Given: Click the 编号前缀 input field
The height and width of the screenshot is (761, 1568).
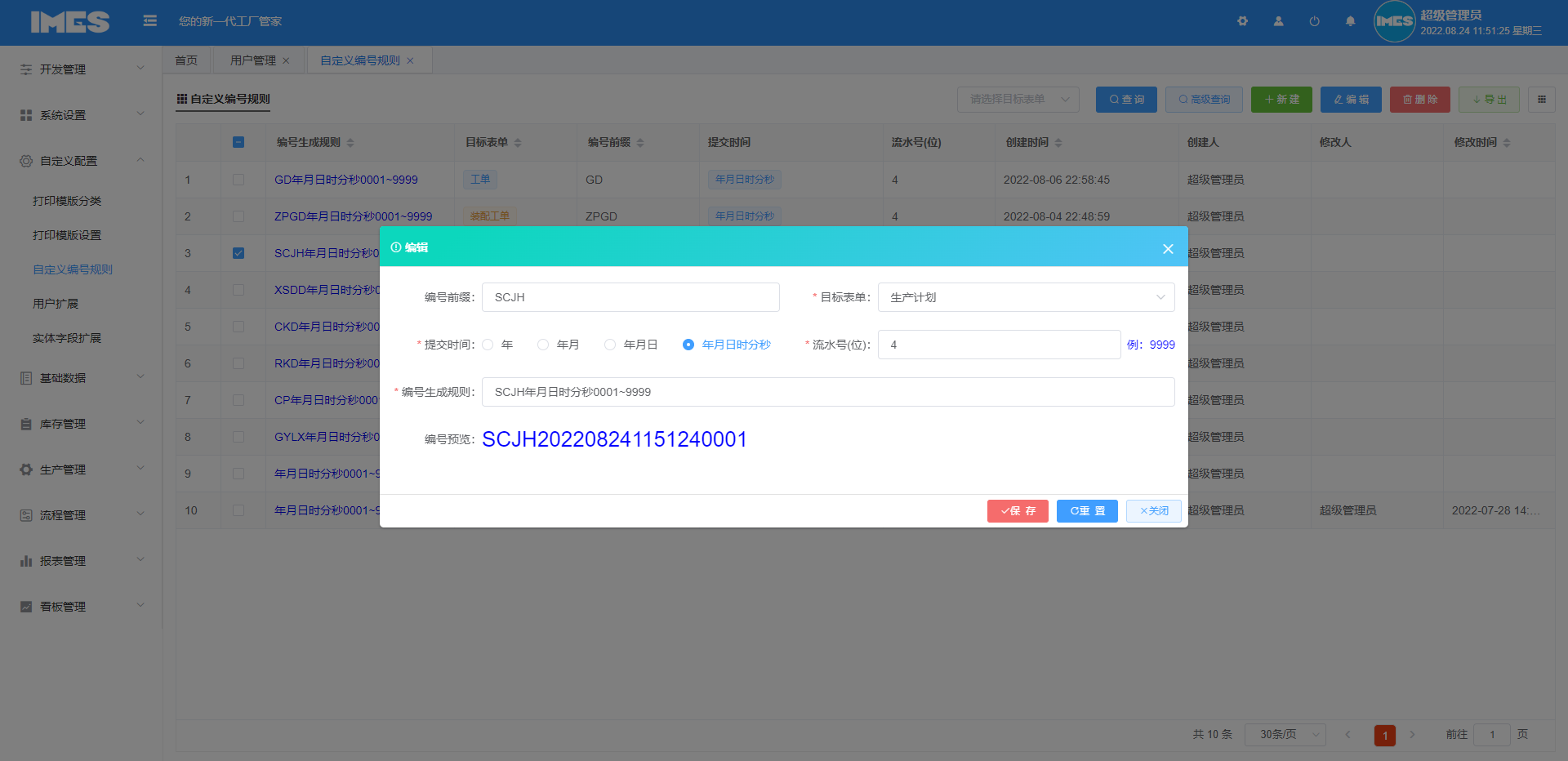Looking at the screenshot, I should (630, 297).
